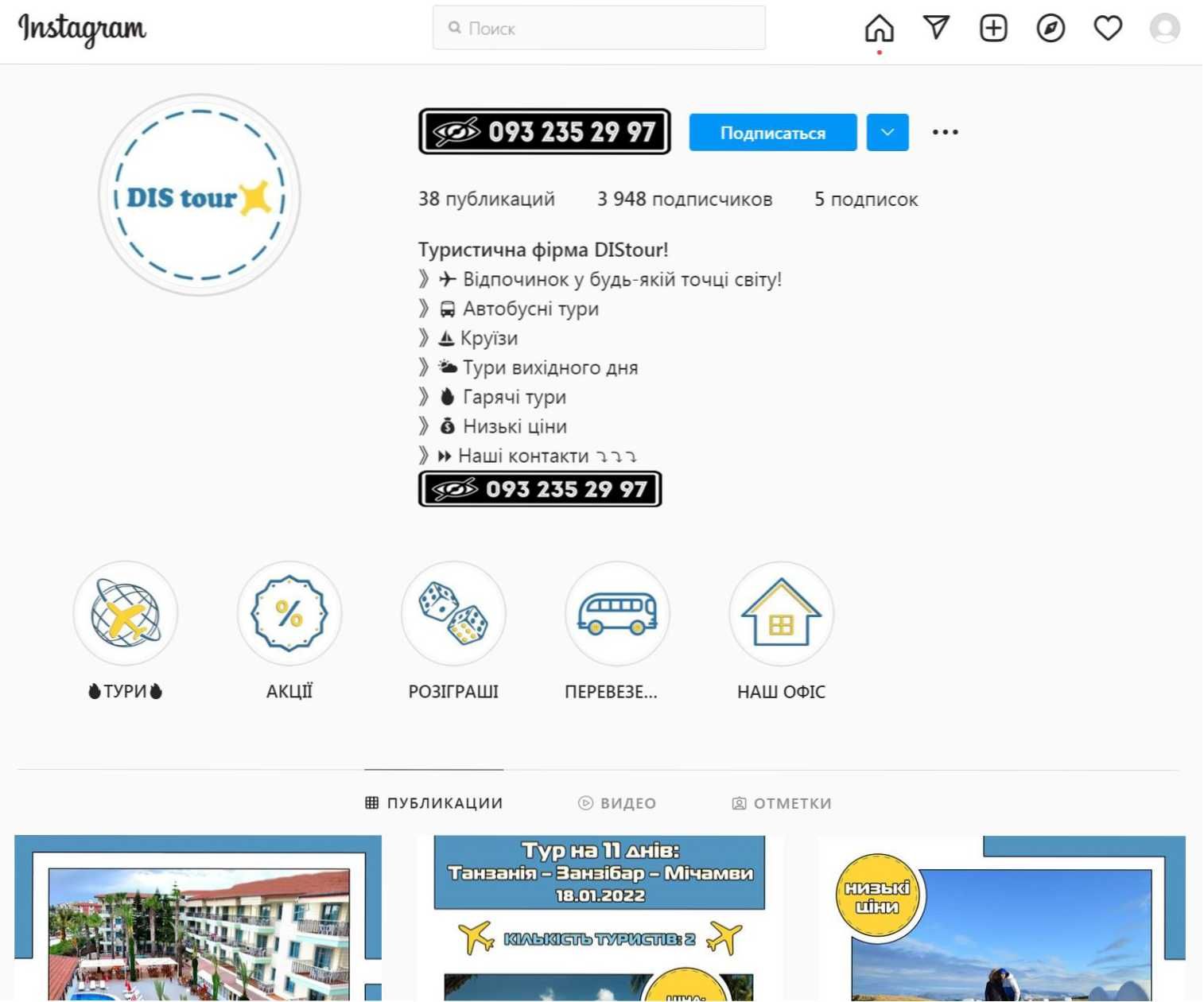Click the Тури вихідного дня line
Screen dimensions: 1204x1002
pyautogui.click(x=528, y=367)
